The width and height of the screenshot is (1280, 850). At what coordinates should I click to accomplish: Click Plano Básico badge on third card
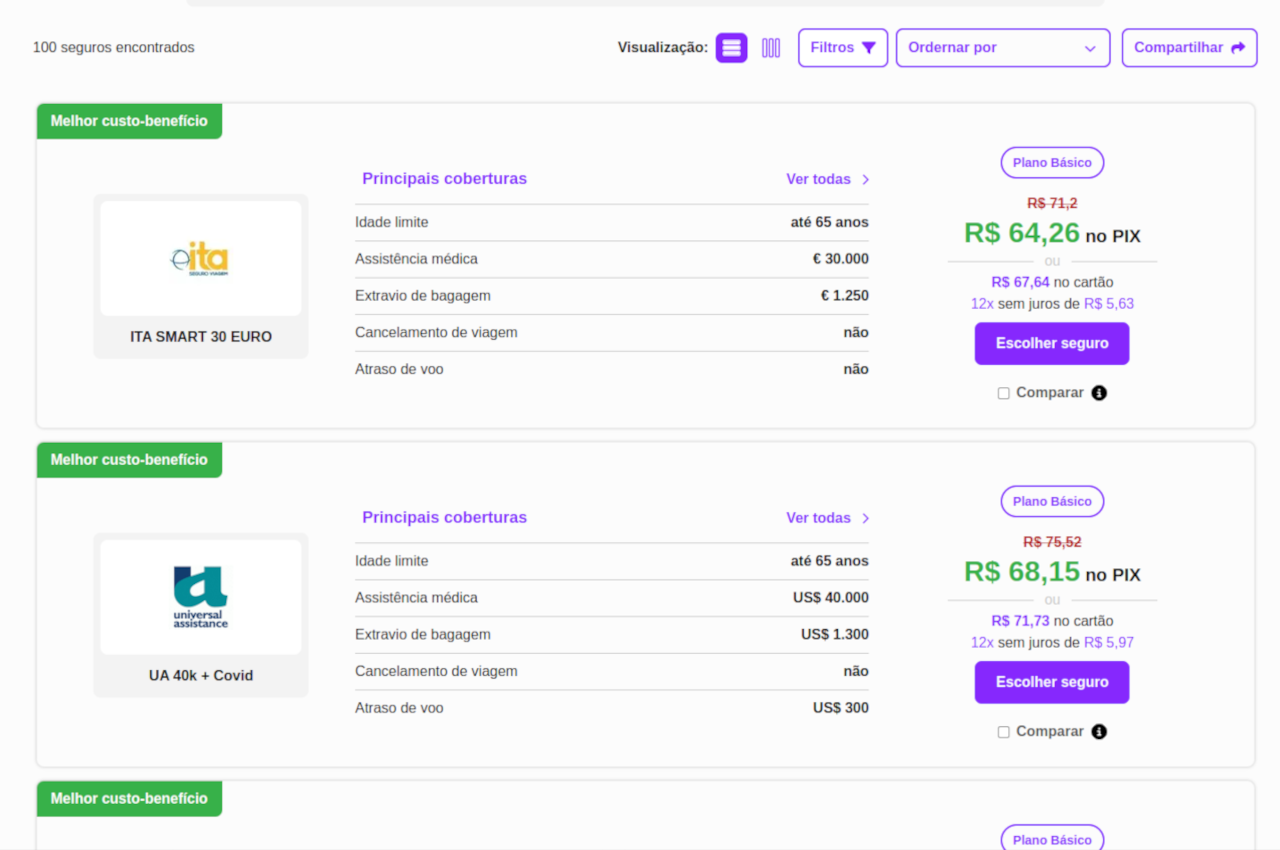1052,838
